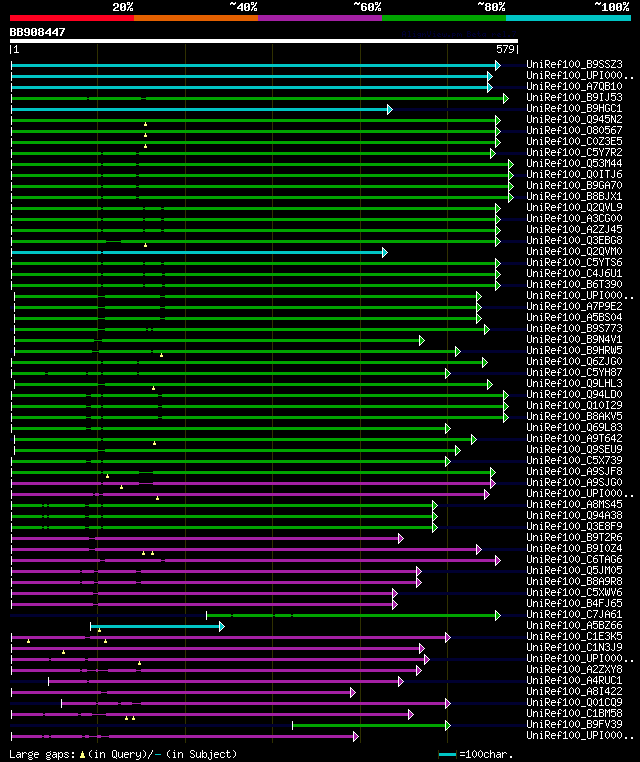Pick the UniRef100_C5X739 subject label
Screen dimensions: 640x762
click(574, 460)
